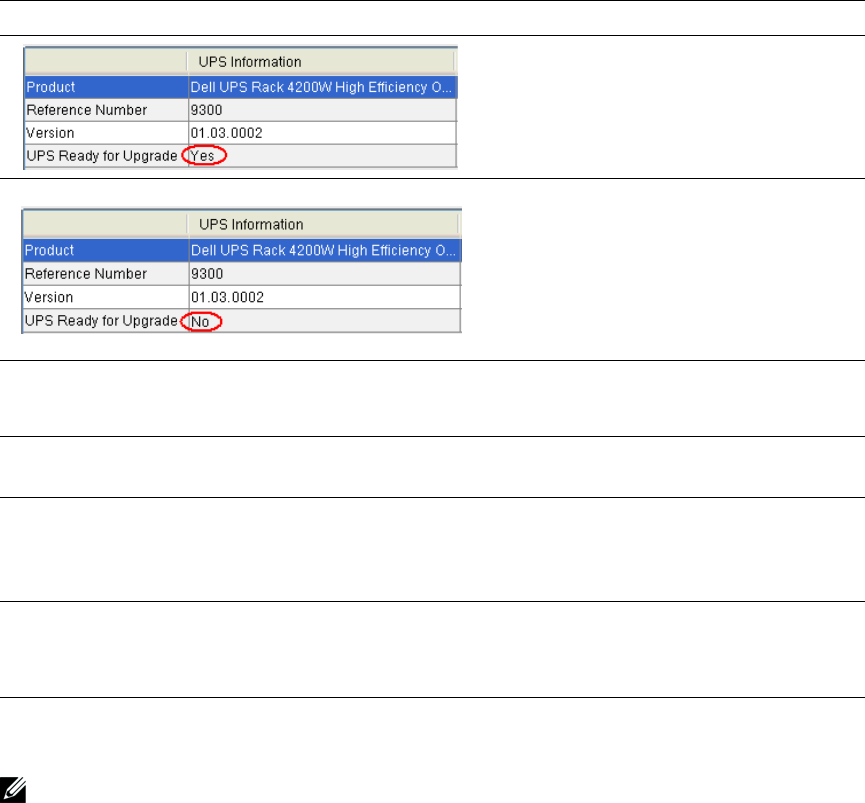Select the Product row label in the lower table
This screenshot has height=803, width=865.
[49, 250]
